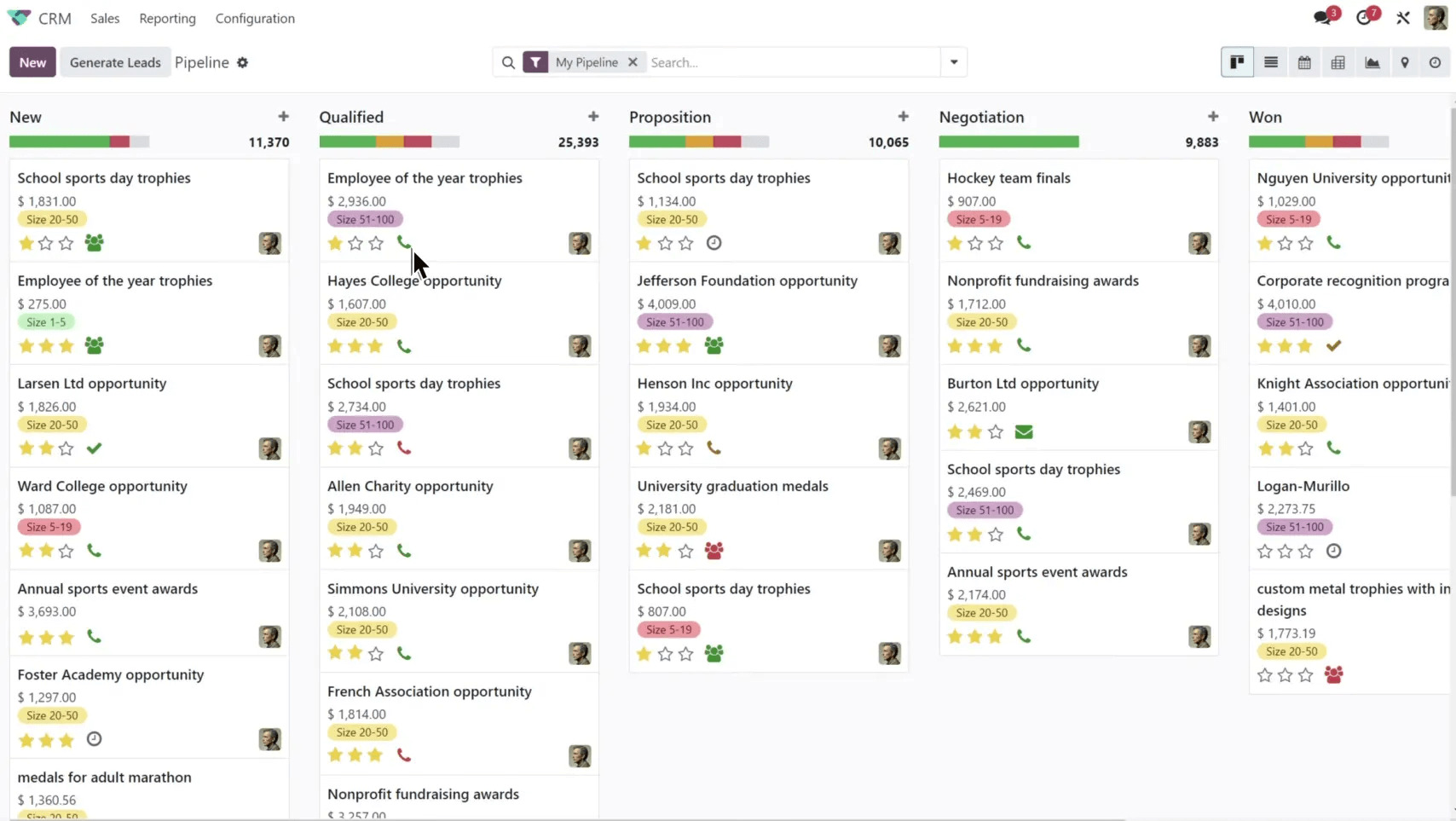Open the graph view of the pipeline
This screenshot has width=1456, height=821.
(1372, 61)
